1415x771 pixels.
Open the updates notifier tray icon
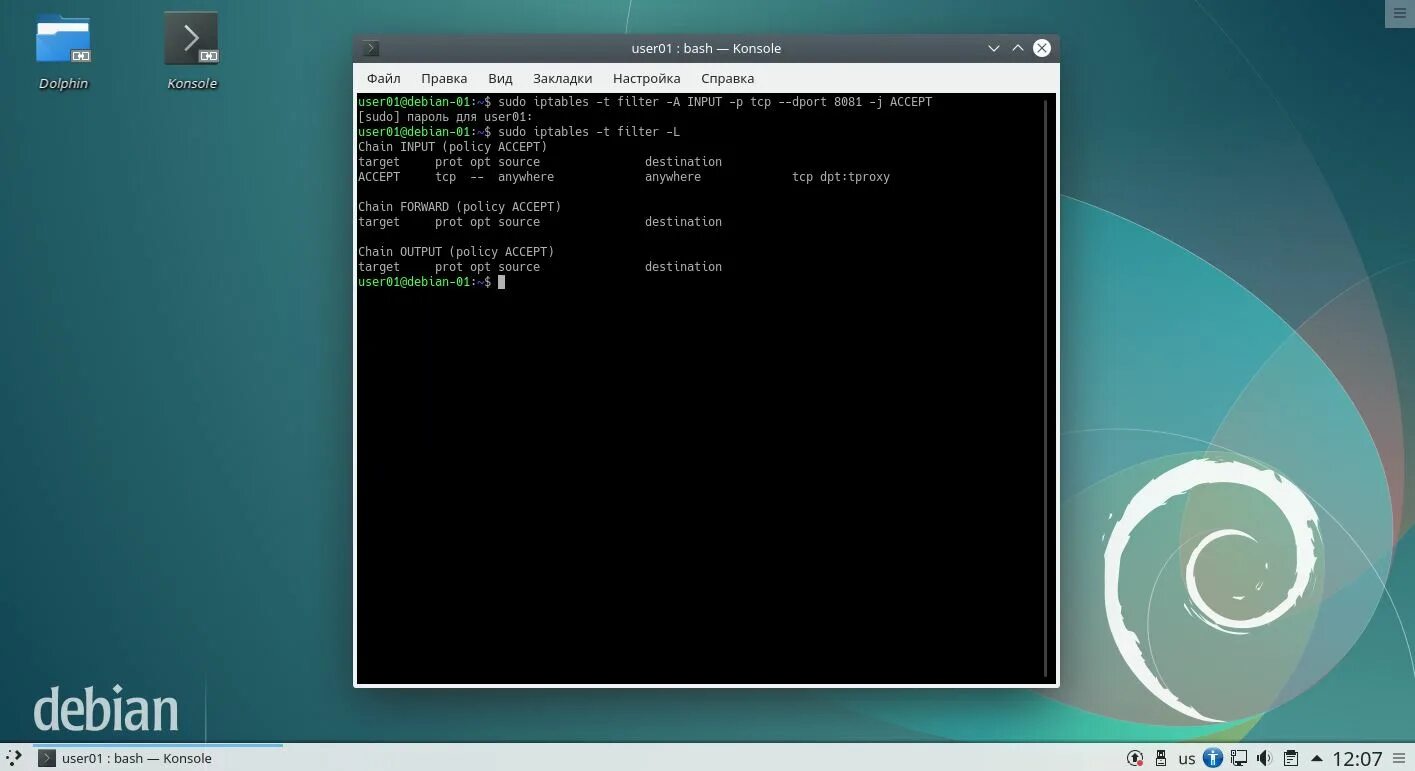[x=1135, y=758]
